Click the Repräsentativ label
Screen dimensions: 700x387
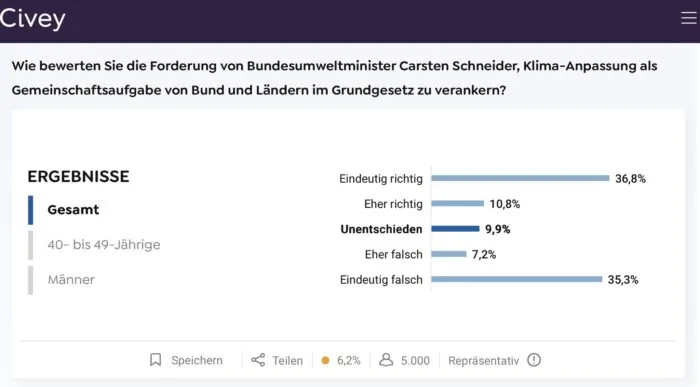point(483,361)
